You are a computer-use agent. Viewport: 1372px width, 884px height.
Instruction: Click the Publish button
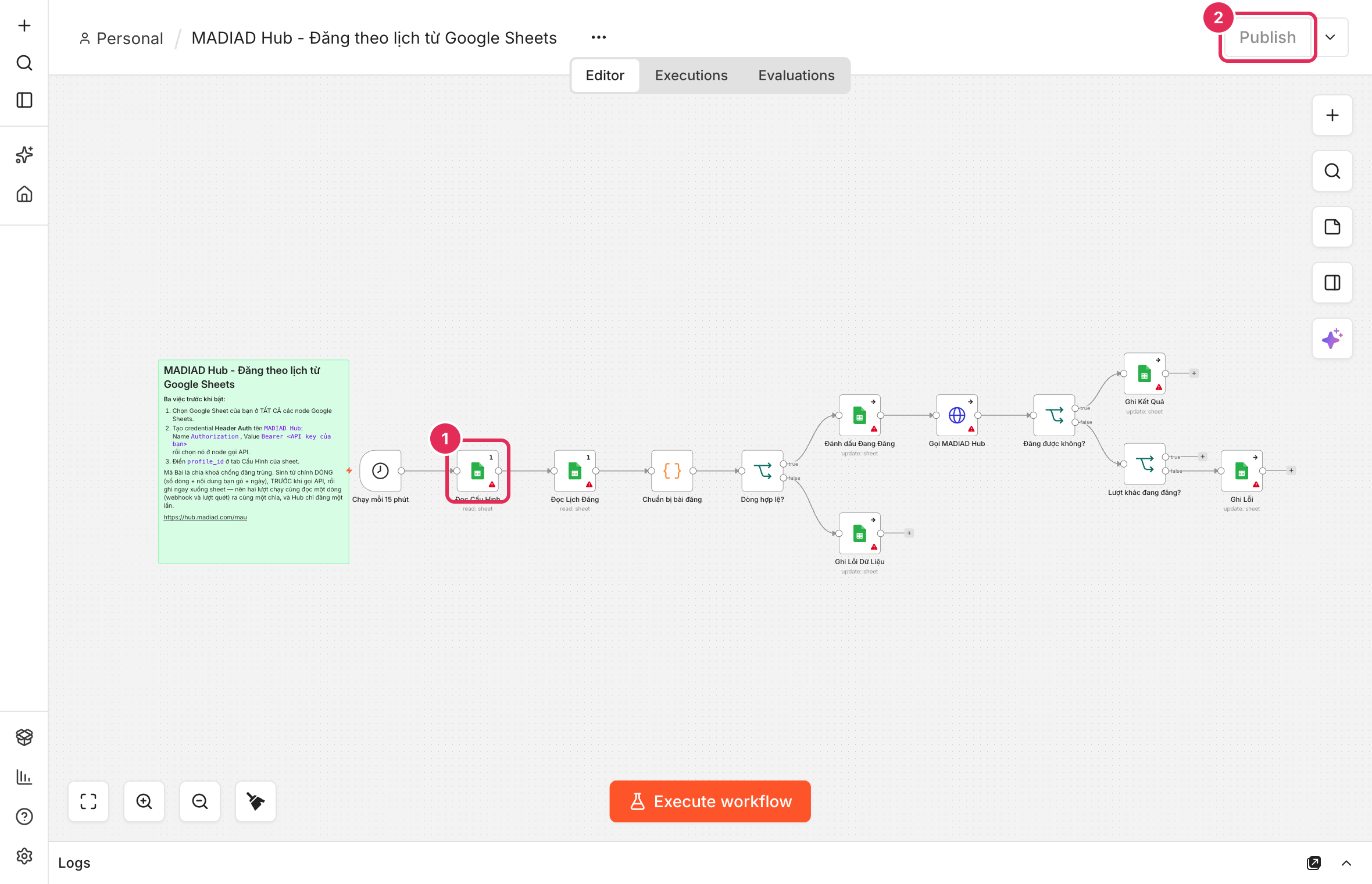click(1268, 37)
